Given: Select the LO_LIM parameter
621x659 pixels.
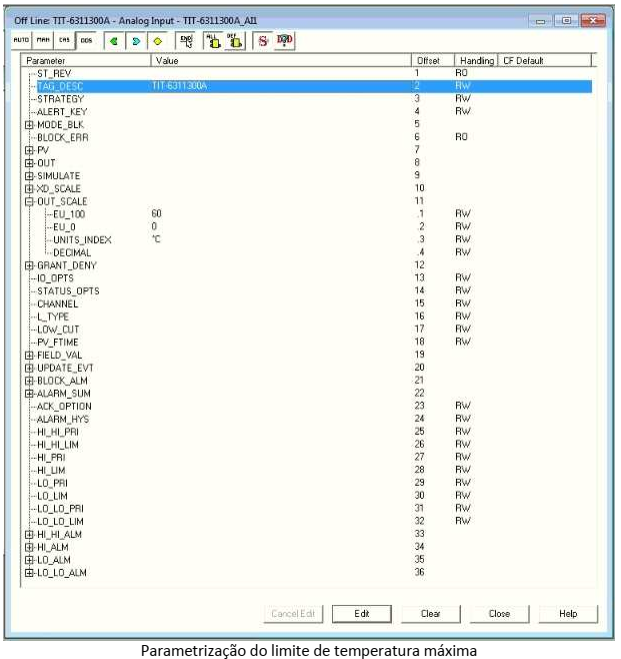Looking at the screenshot, I should click(x=52, y=496).
